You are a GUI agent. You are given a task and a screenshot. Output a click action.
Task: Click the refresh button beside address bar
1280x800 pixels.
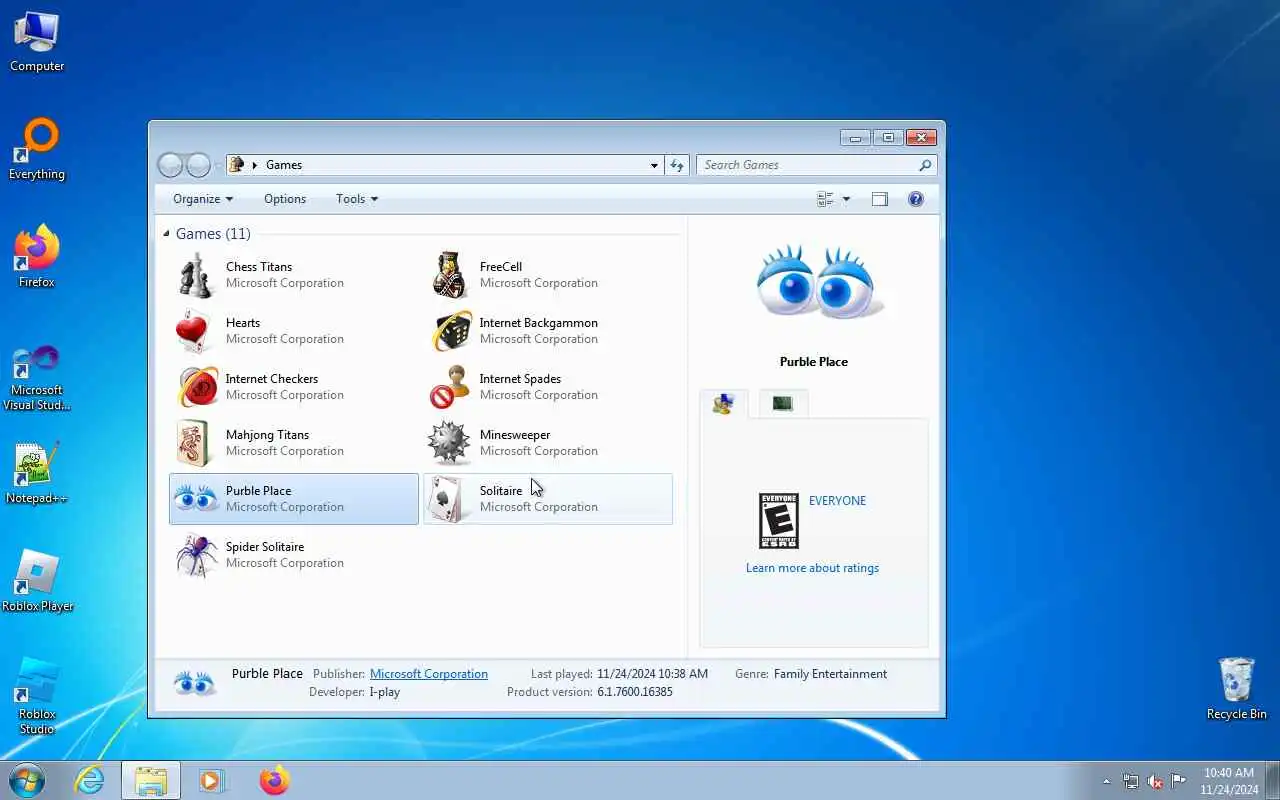click(x=678, y=165)
